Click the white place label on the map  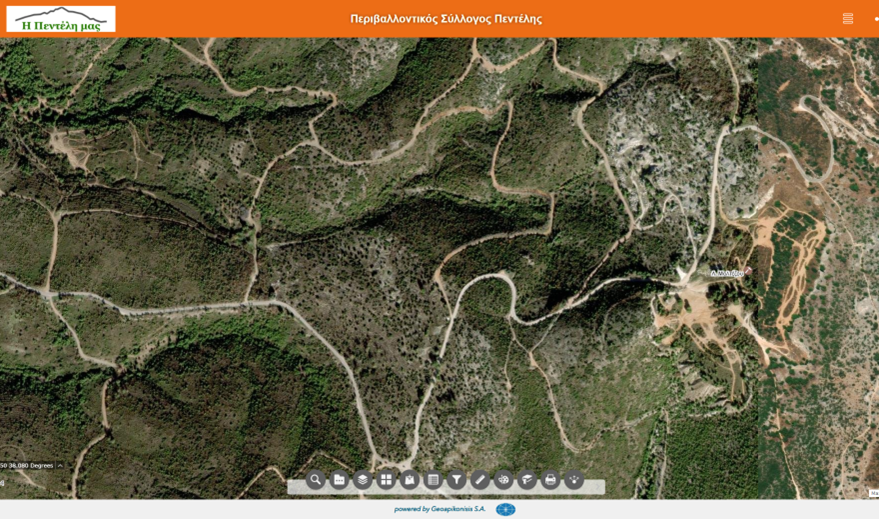727,273
